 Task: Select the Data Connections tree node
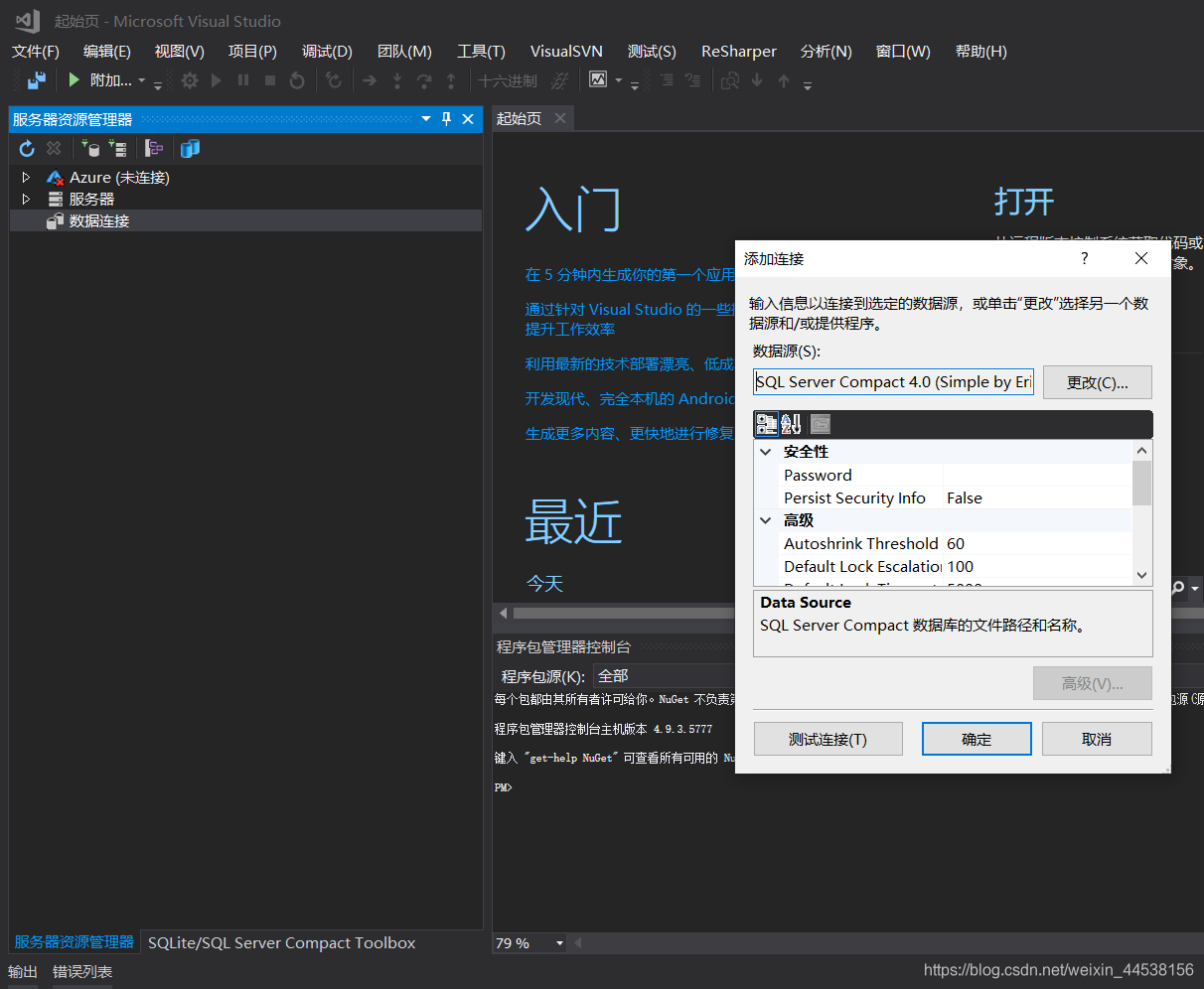click(99, 220)
